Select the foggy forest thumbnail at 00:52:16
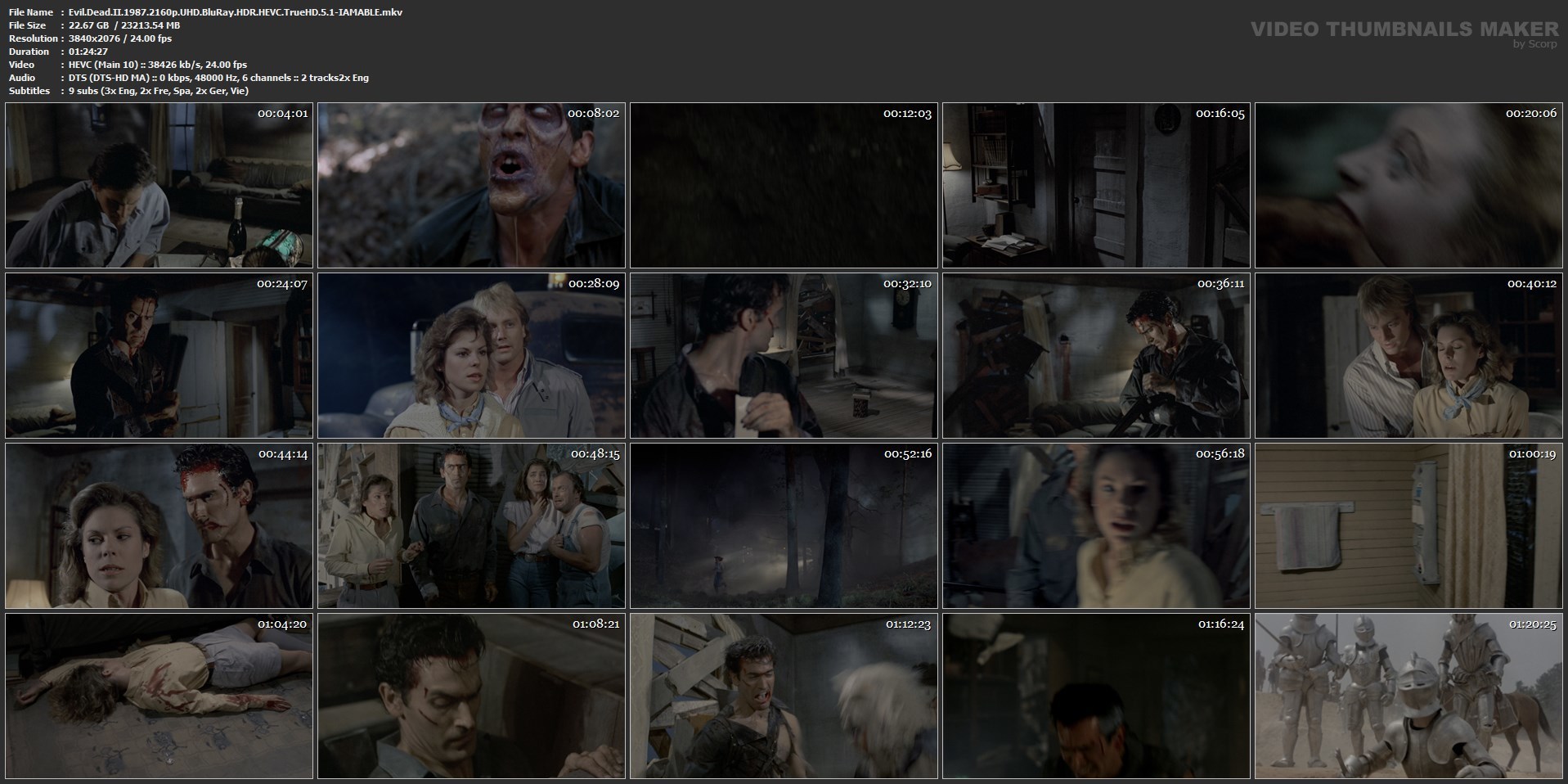Screen dimensions: 1568x784 [x=784, y=526]
